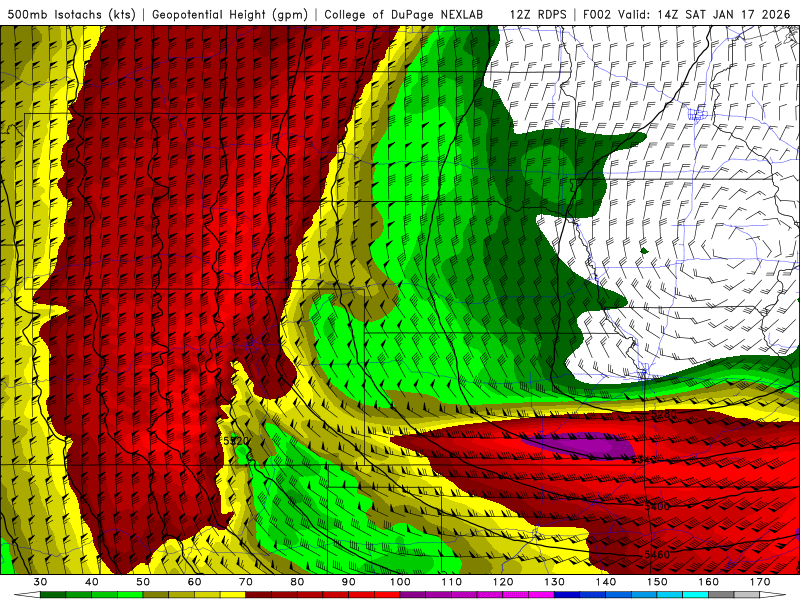The width and height of the screenshot is (800, 600).
Task: Click the 60 value on the color scale
Action: [x=194, y=582]
